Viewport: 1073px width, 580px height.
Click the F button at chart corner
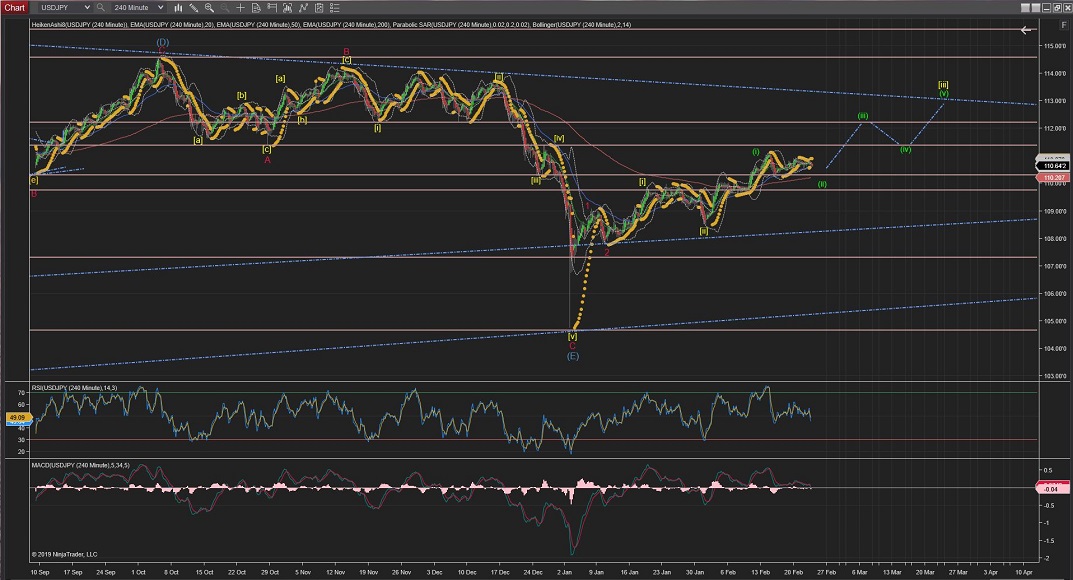(x=1064, y=25)
